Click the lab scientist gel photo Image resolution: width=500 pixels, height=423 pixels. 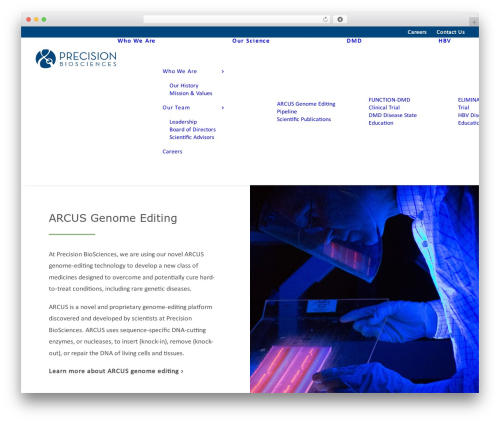[x=364, y=289]
